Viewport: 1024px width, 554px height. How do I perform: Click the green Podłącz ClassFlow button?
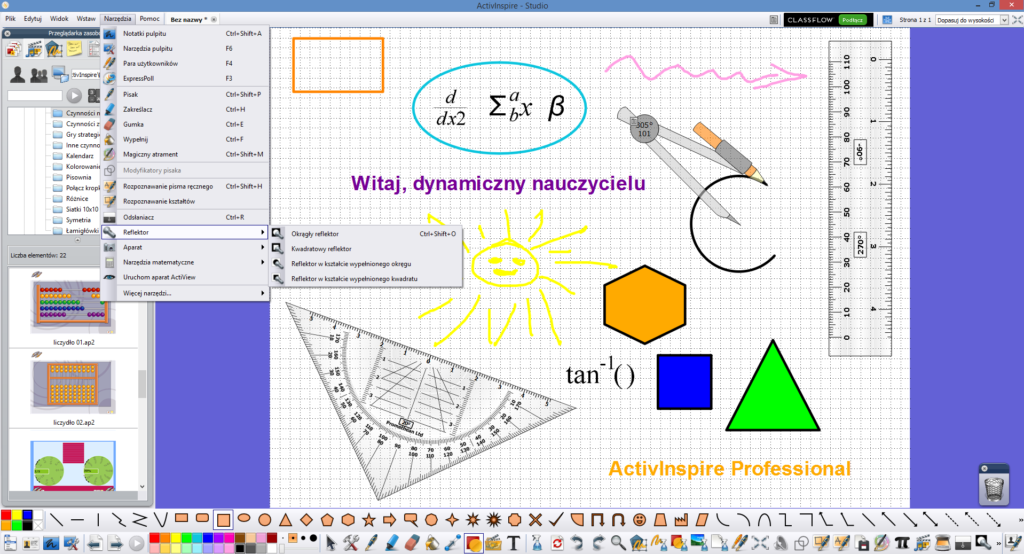tap(851, 19)
